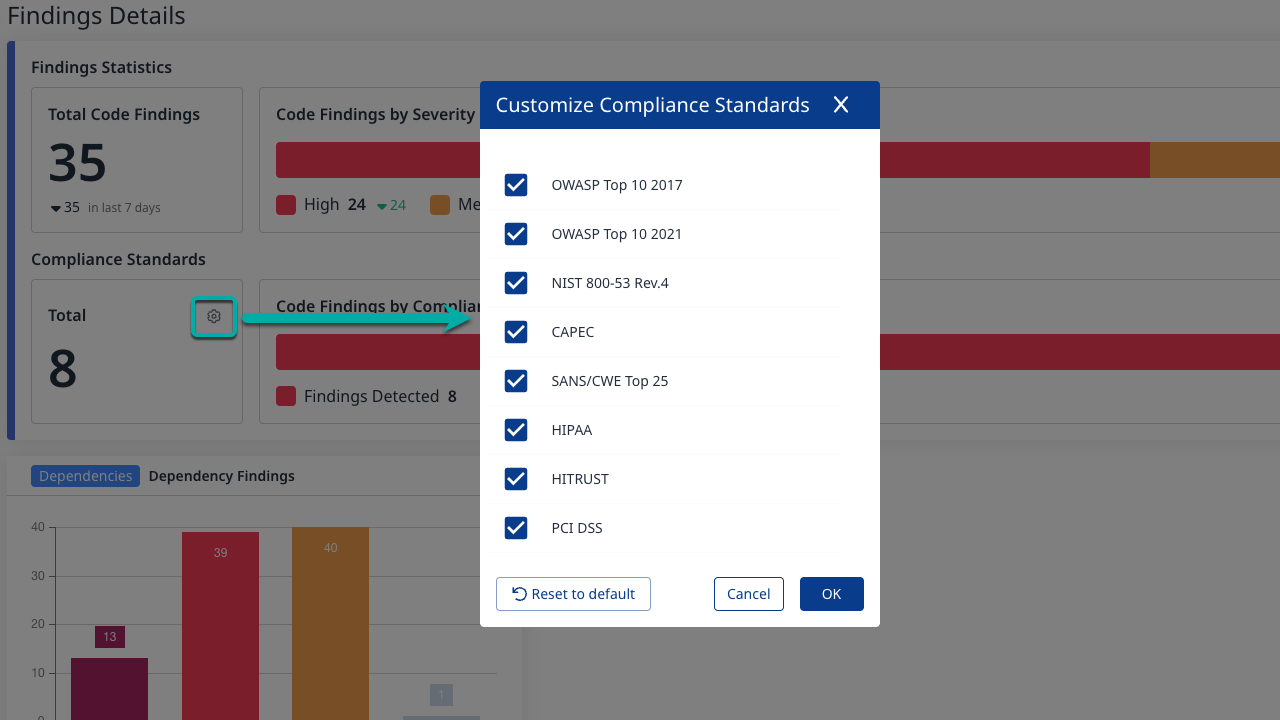Confirm selection with OK button

[831, 594]
